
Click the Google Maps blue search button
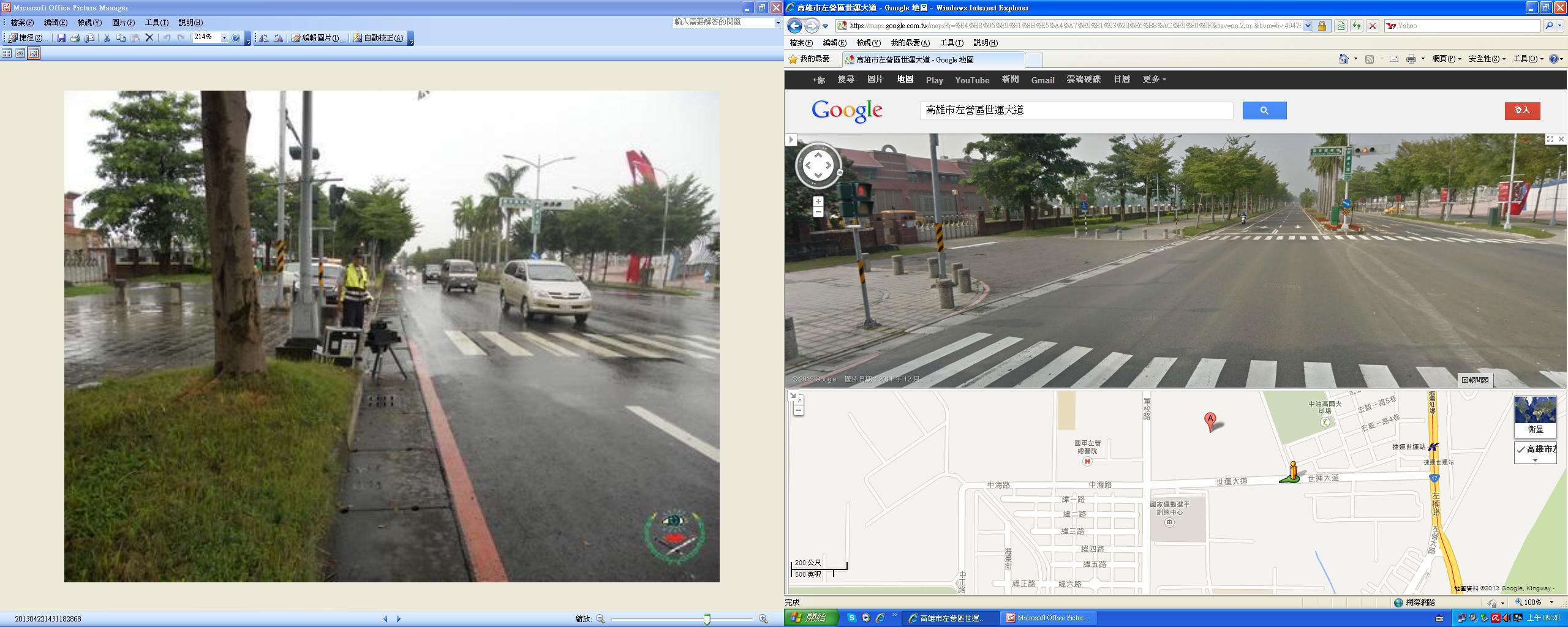[x=1264, y=111]
